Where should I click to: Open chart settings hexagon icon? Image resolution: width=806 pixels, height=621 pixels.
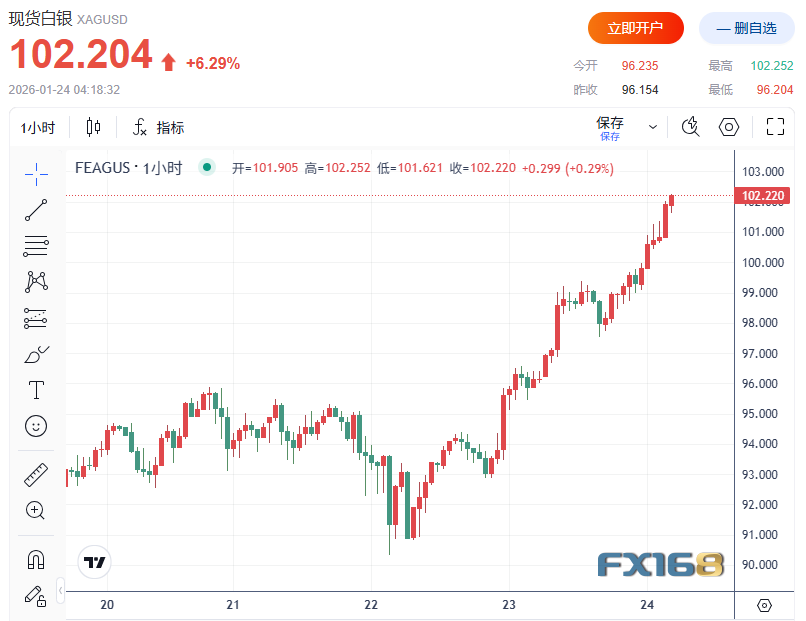[729, 127]
